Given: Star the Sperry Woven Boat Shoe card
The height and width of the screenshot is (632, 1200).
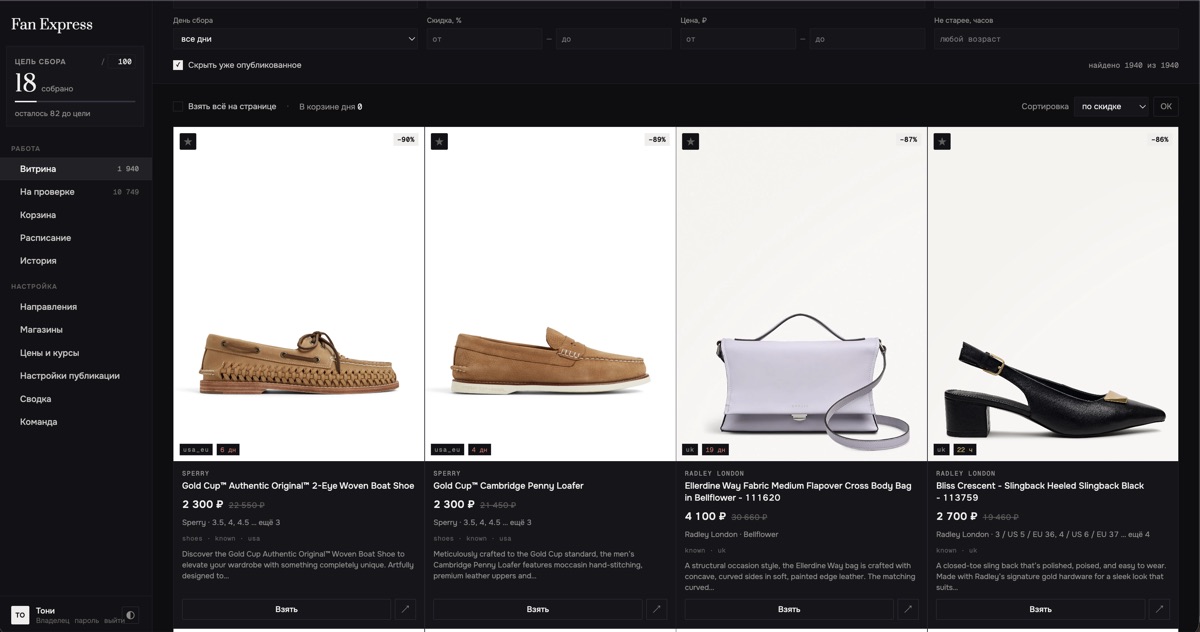Looking at the screenshot, I should 188,142.
